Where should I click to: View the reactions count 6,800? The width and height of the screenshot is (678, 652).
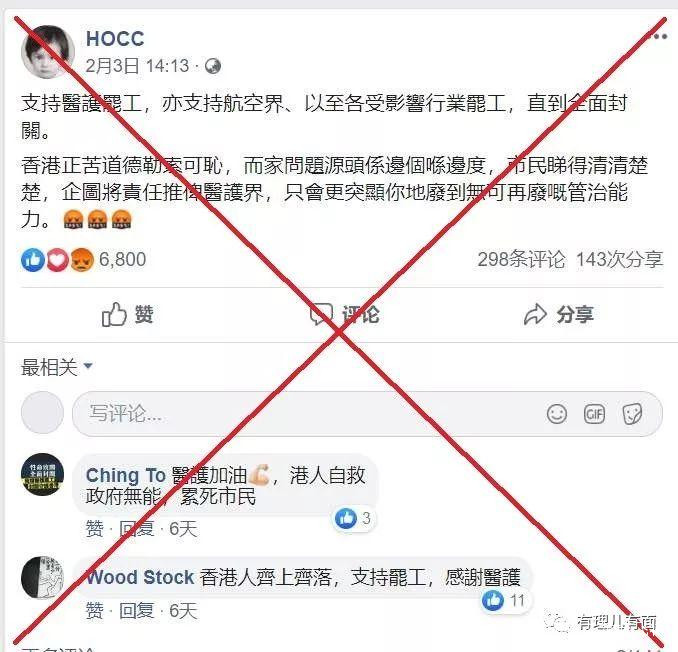(x=122, y=259)
